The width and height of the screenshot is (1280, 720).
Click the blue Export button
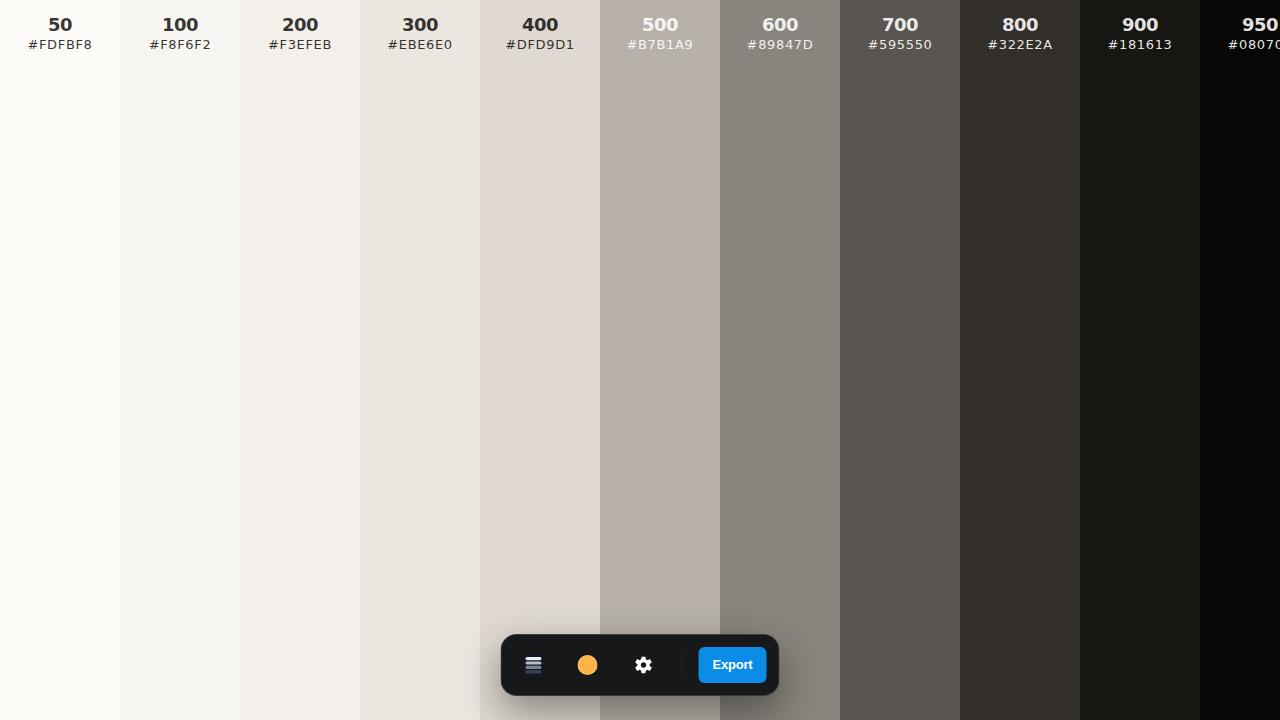pyautogui.click(x=732, y=665)
